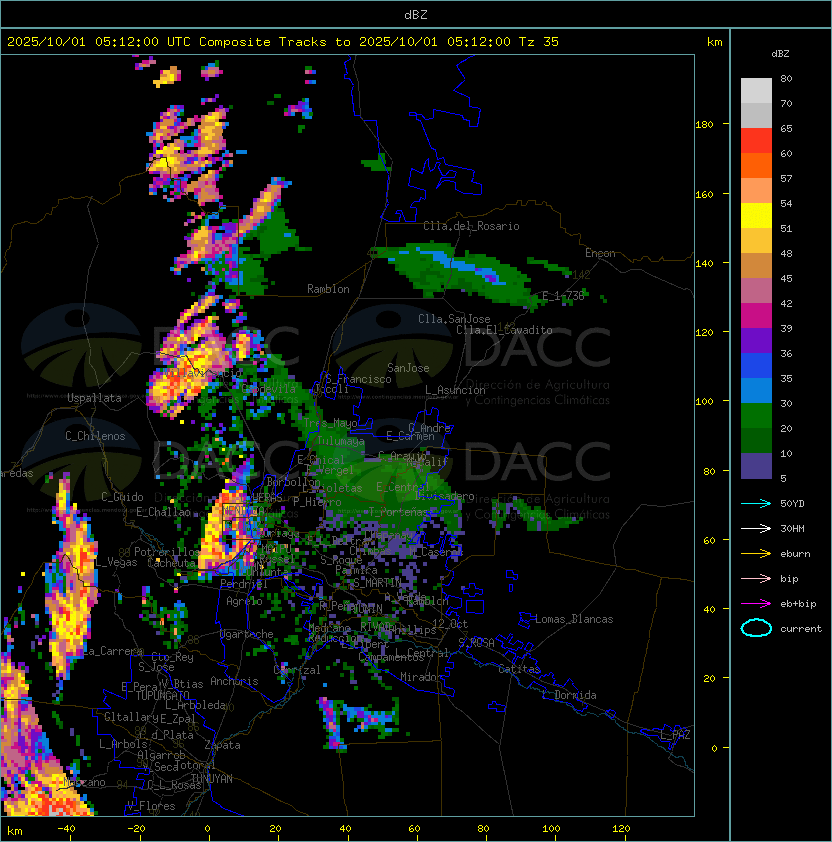
Task: Click the 'Carrizal' place label
Action: [x=297, y=670]
